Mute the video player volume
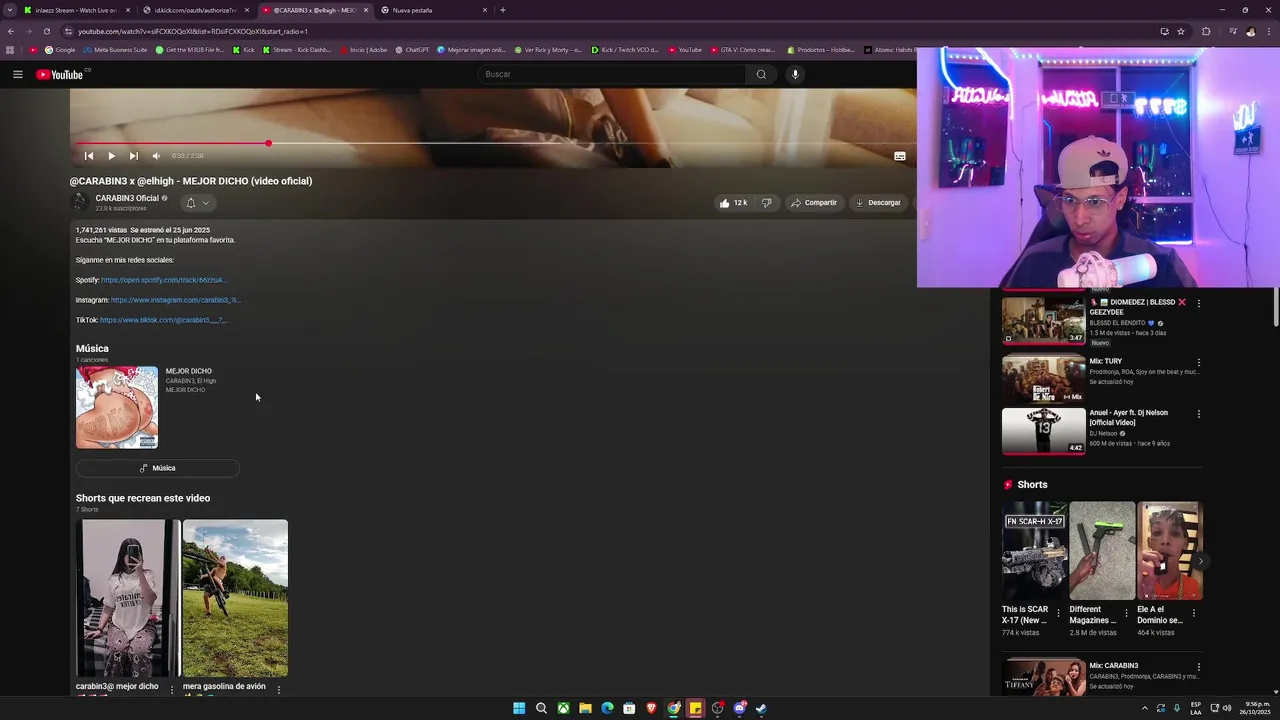This screenshot has width=1280, height=720. [x=156, y=156]
